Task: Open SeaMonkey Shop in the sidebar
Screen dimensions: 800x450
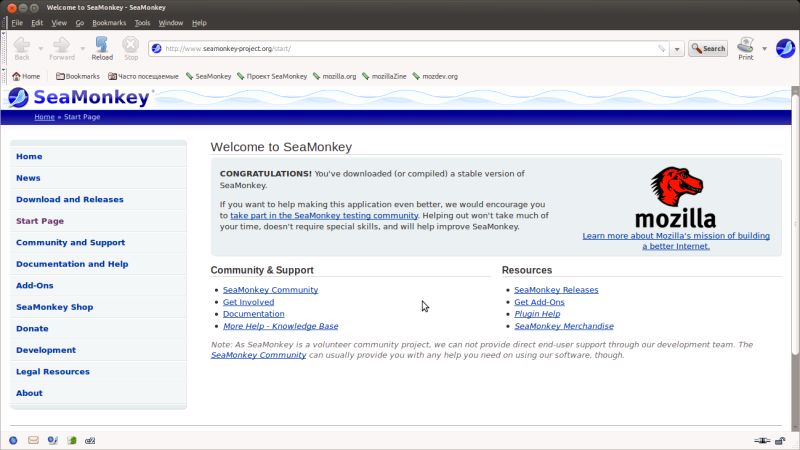Action: coord(54,307)
